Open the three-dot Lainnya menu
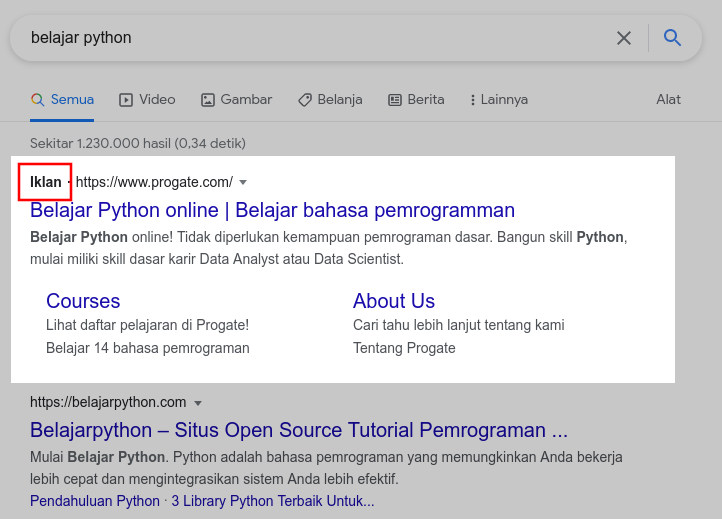This screenshot has height=519, width=722. point(469,100)
